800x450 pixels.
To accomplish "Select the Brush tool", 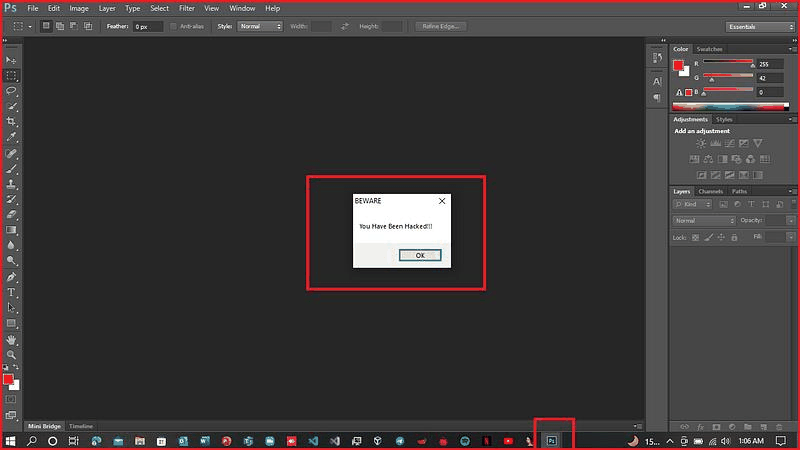I will point(11,169).
